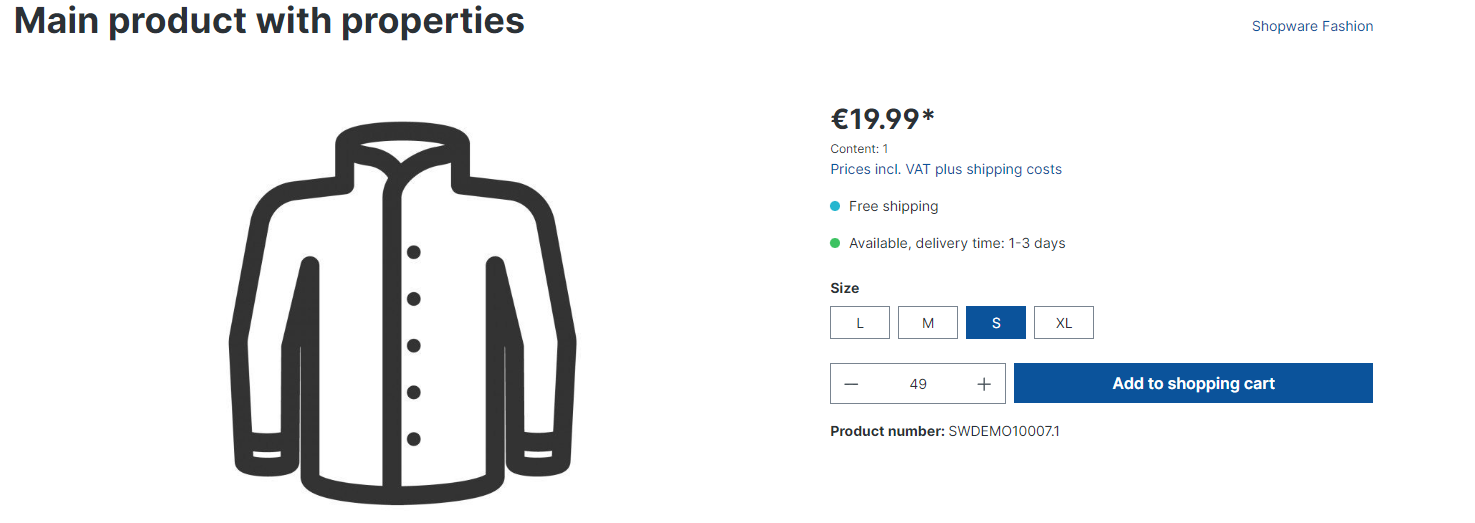Click product number SWDEMO10007.1

point(1003,431)
